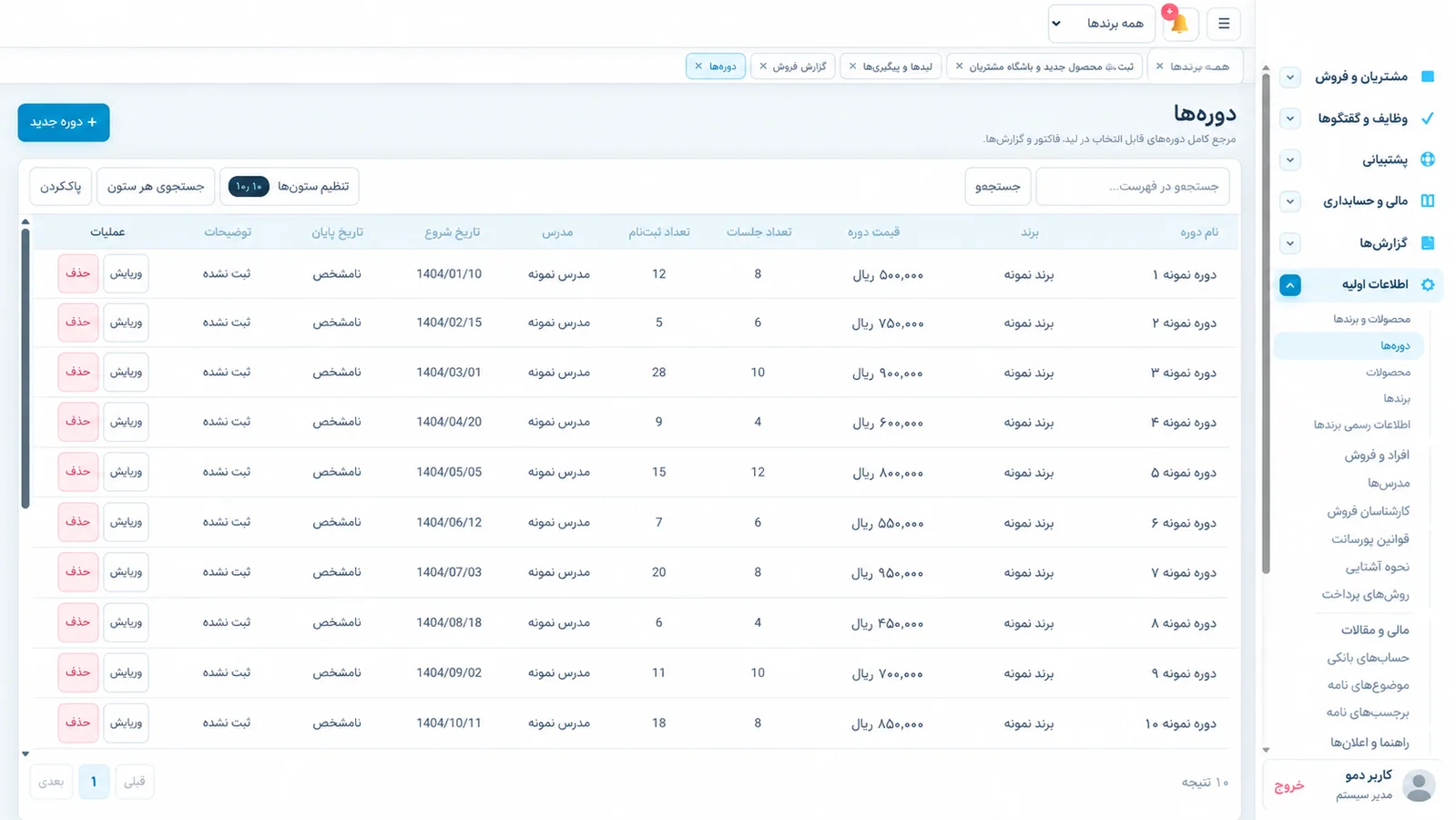Focus the جستجو در فهرست search field
1456x820 pixels.
click(1133, 186)
